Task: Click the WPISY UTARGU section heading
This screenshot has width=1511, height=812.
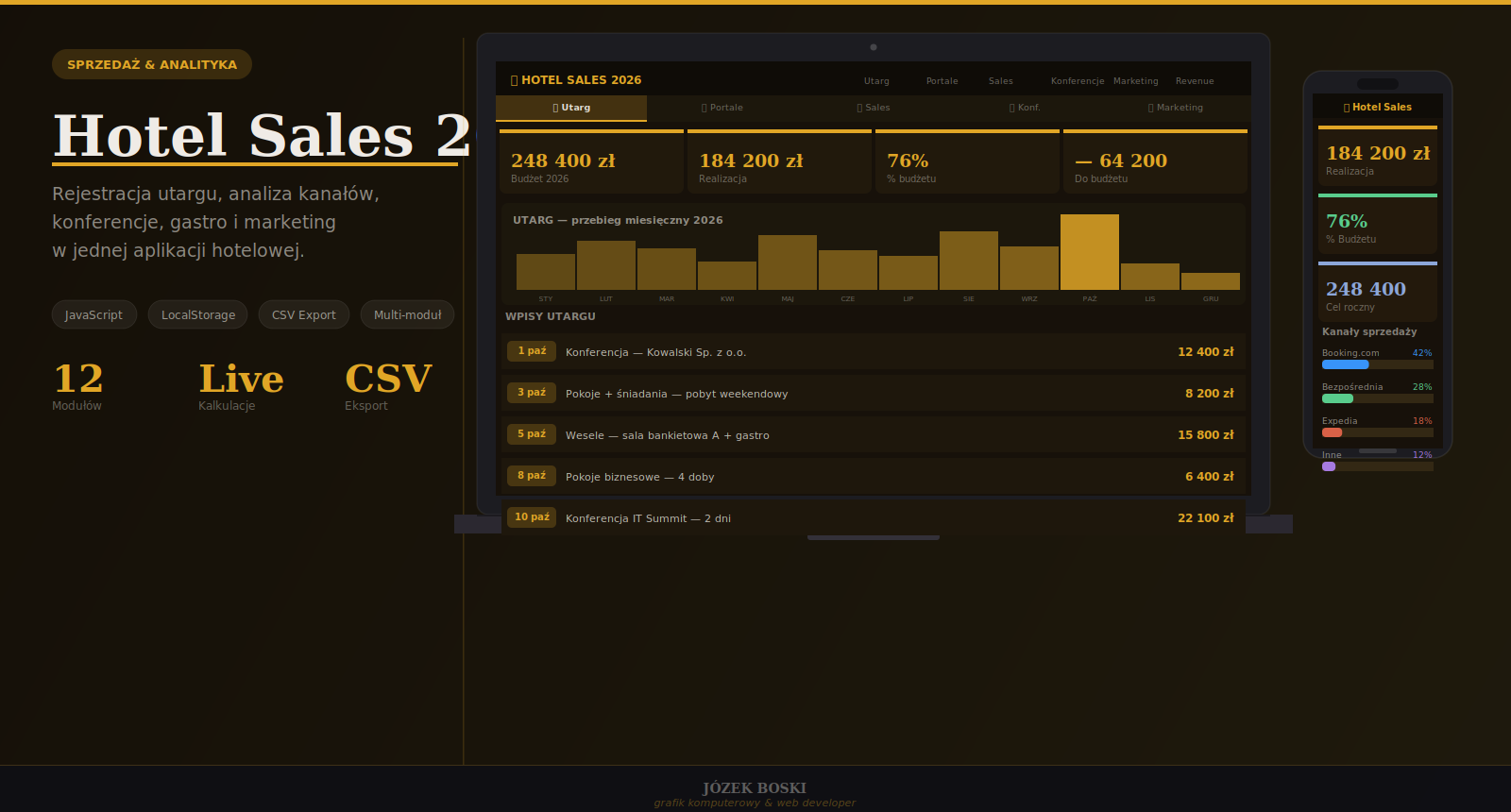Action: coord(551,316)
